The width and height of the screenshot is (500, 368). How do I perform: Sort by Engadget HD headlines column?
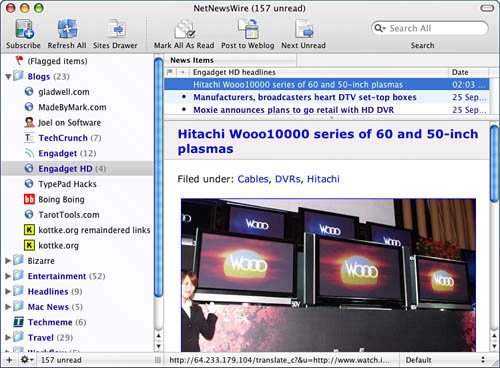[x=319, y=72]
